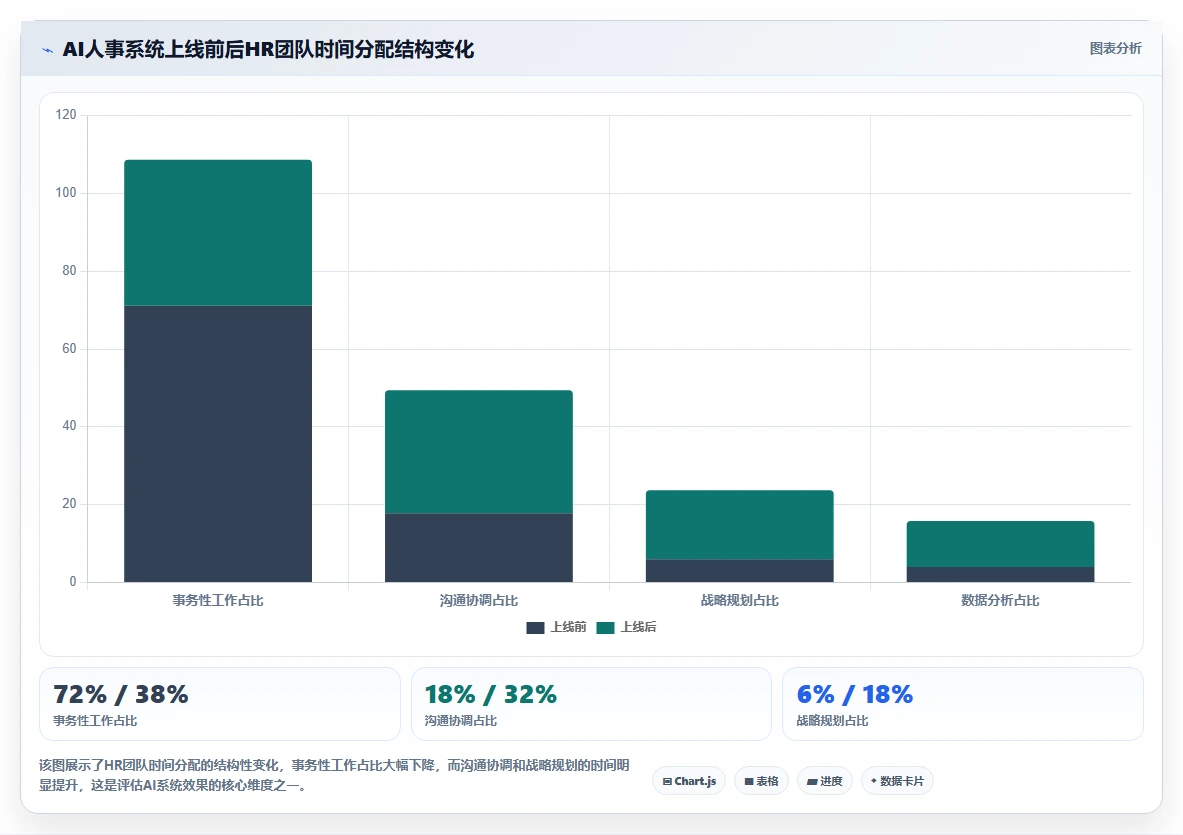This screenshot has height=835, width=1183.
Task: Click the 战略规划占比 caption in stat card
Action: (x=832, y=721)
